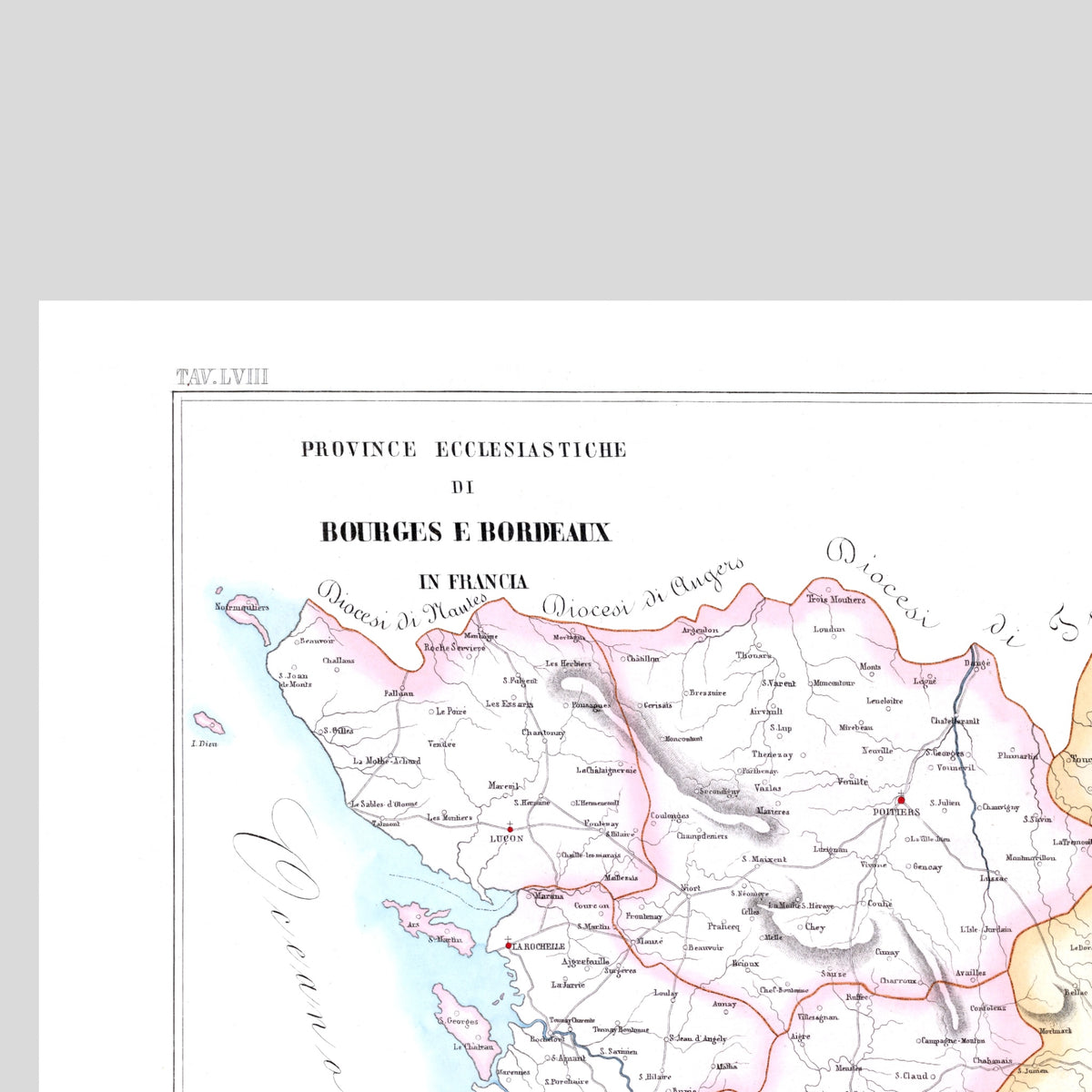Select the 'LUCON' city label
This screenshot has height=1092, width=1092.
(x=507, y=838)
